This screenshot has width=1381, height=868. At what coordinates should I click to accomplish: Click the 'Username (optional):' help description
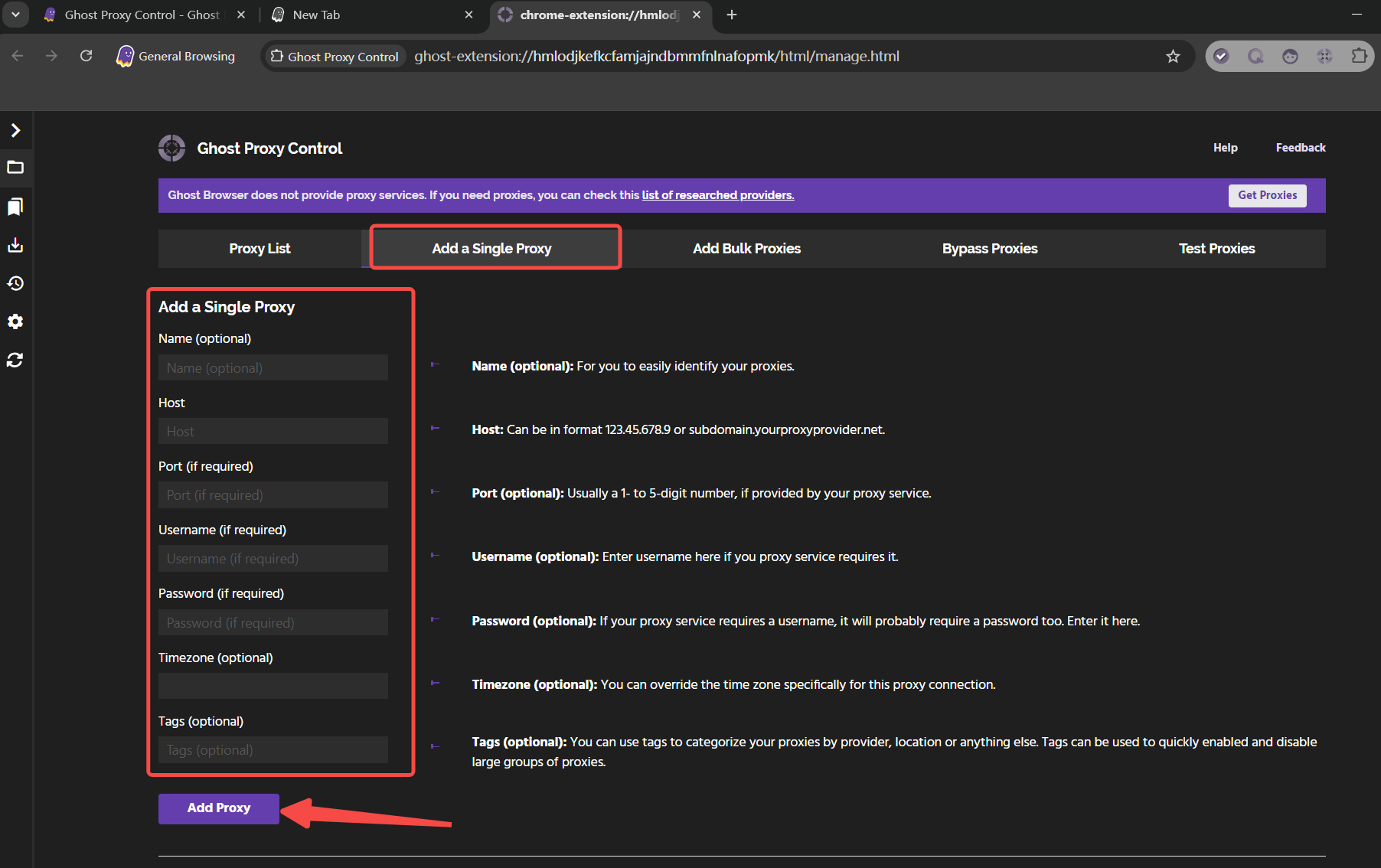coord(685,556)
